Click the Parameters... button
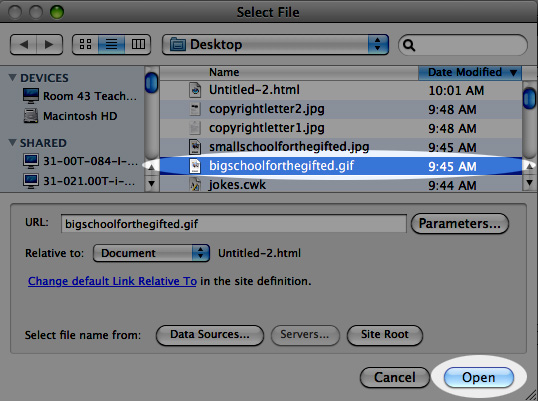 pyautogui.click(x=460, y=224)
